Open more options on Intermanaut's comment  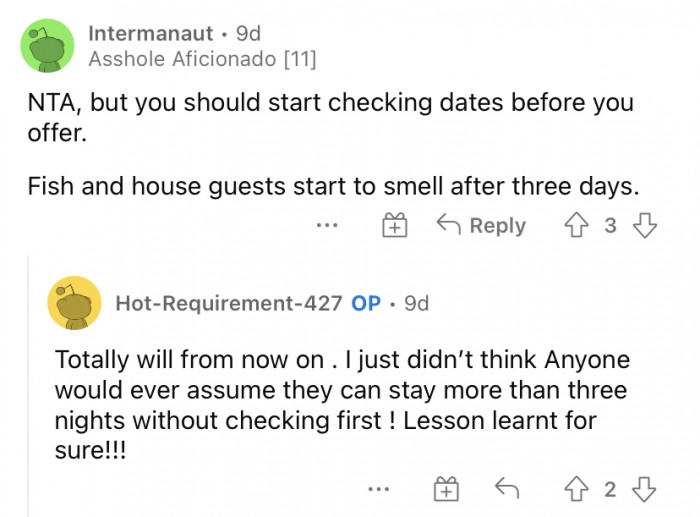point(327,226)
